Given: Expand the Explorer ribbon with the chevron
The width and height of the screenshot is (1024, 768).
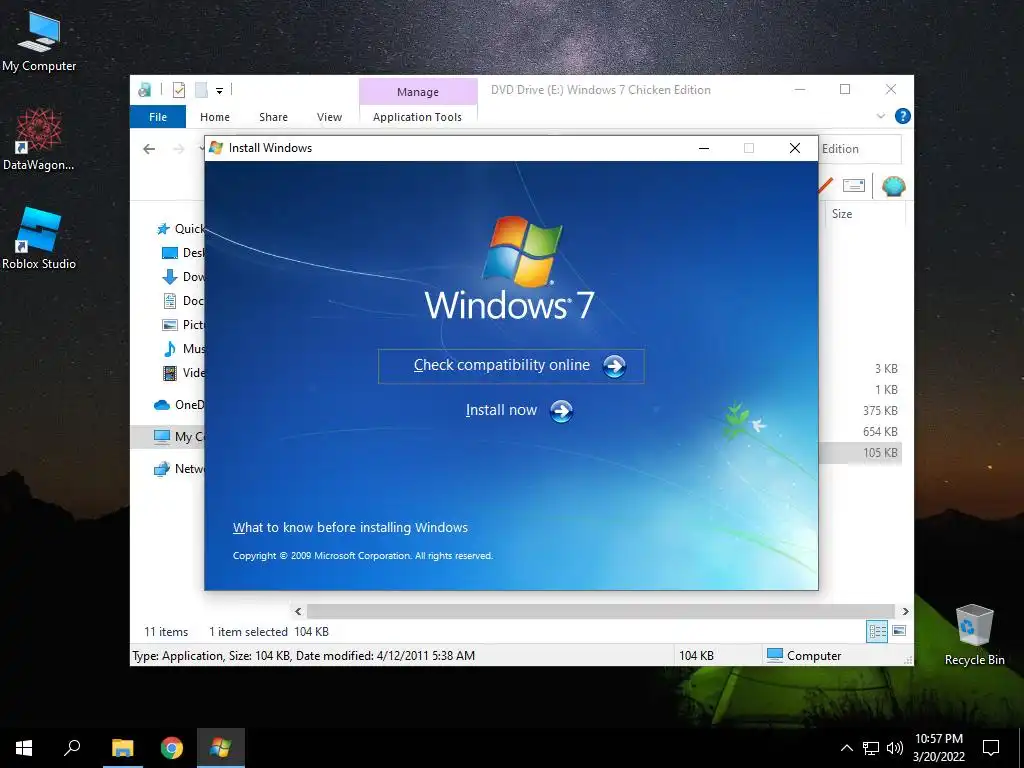Looking at the screenshot, I should (x=881, y=116).
